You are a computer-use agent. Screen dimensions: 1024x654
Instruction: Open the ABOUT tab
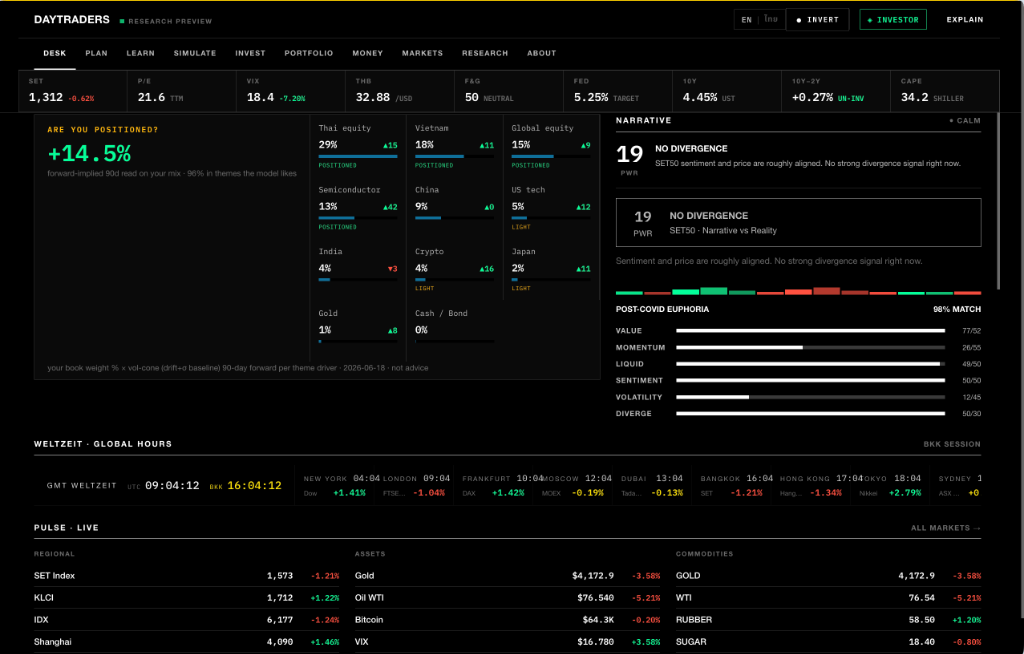point(541,53)
